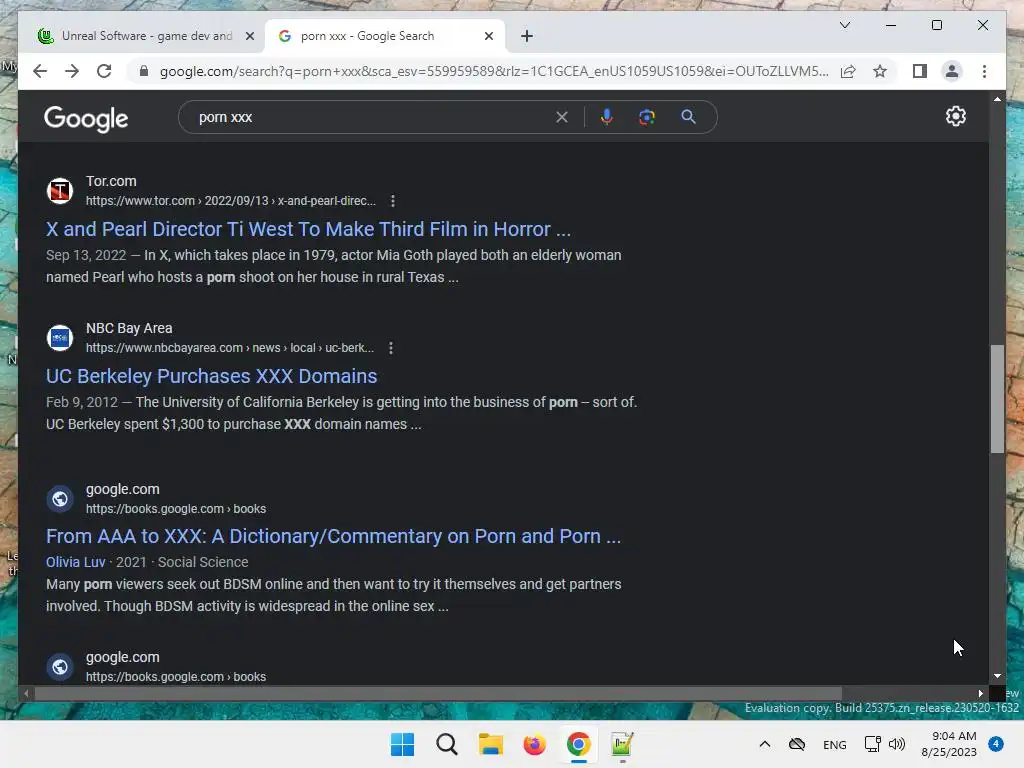
Task: Click the scroll left arrow
Action: 26,693
